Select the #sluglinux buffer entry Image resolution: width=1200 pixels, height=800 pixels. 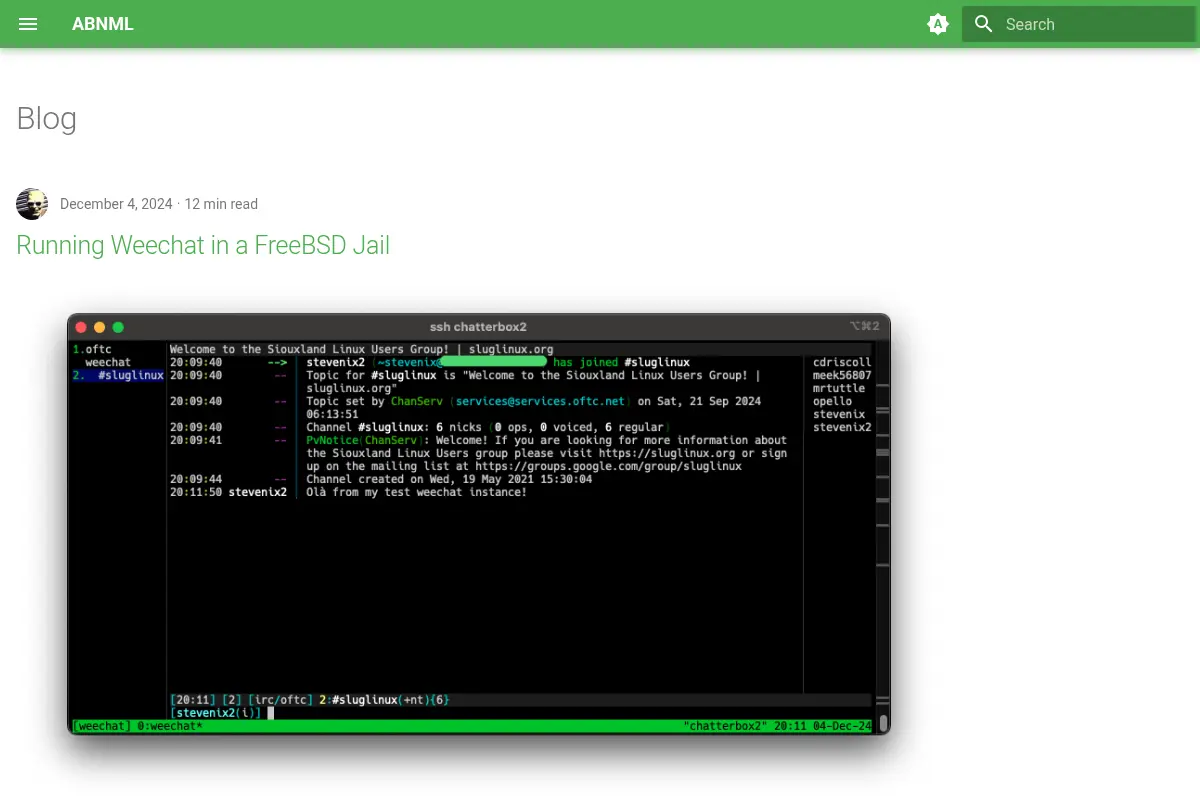point(118,375)
